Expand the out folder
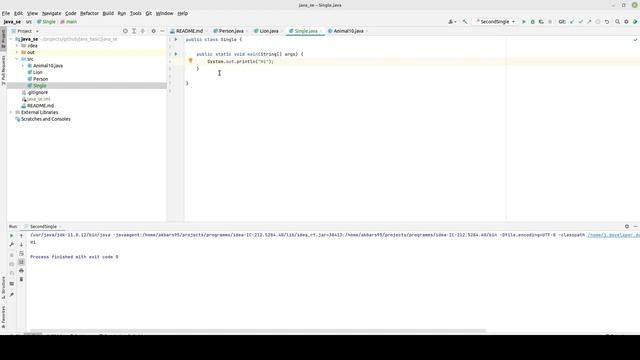640x360 pixels. tap(17, 52)
